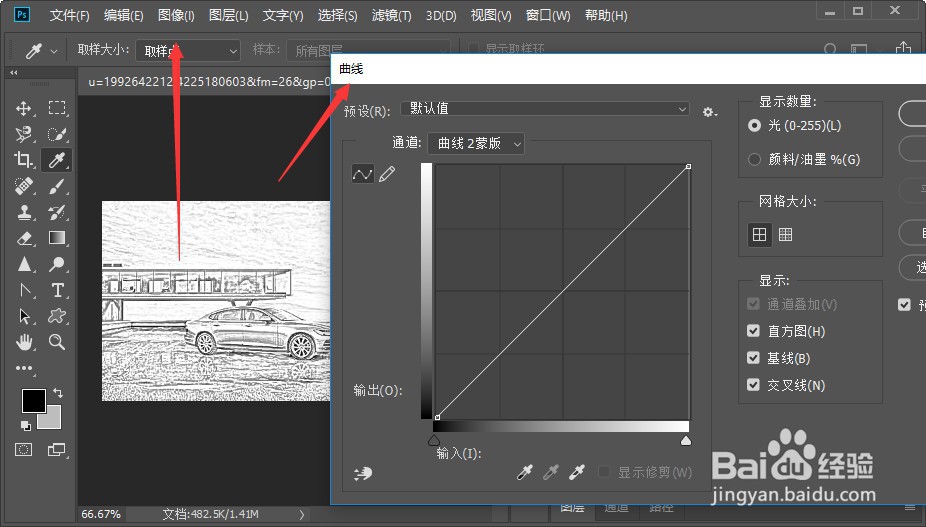Select the Custom Shape tool

point(57,316)
